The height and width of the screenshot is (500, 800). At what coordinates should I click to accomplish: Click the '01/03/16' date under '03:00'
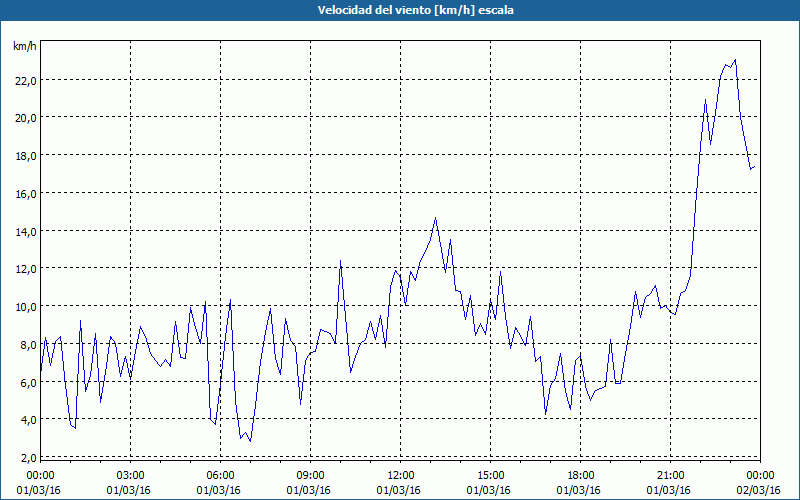129,490
